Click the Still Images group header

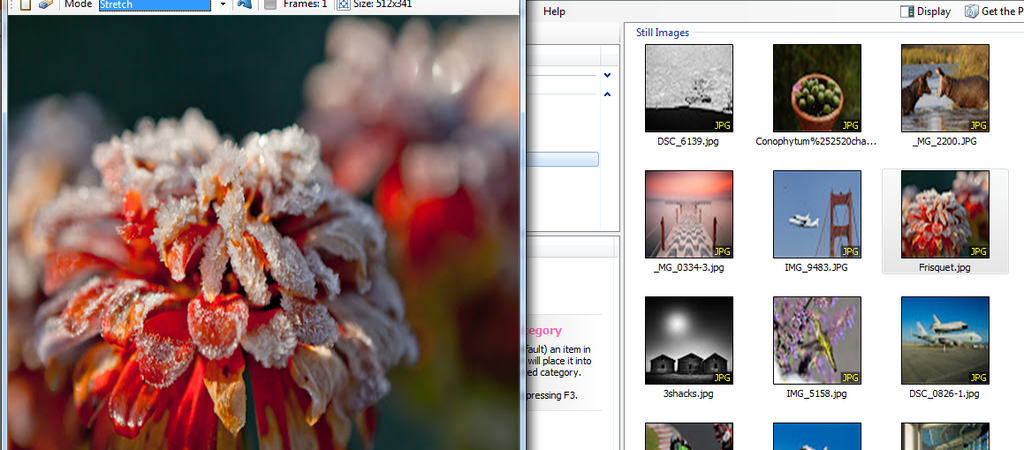pos(662,33)
